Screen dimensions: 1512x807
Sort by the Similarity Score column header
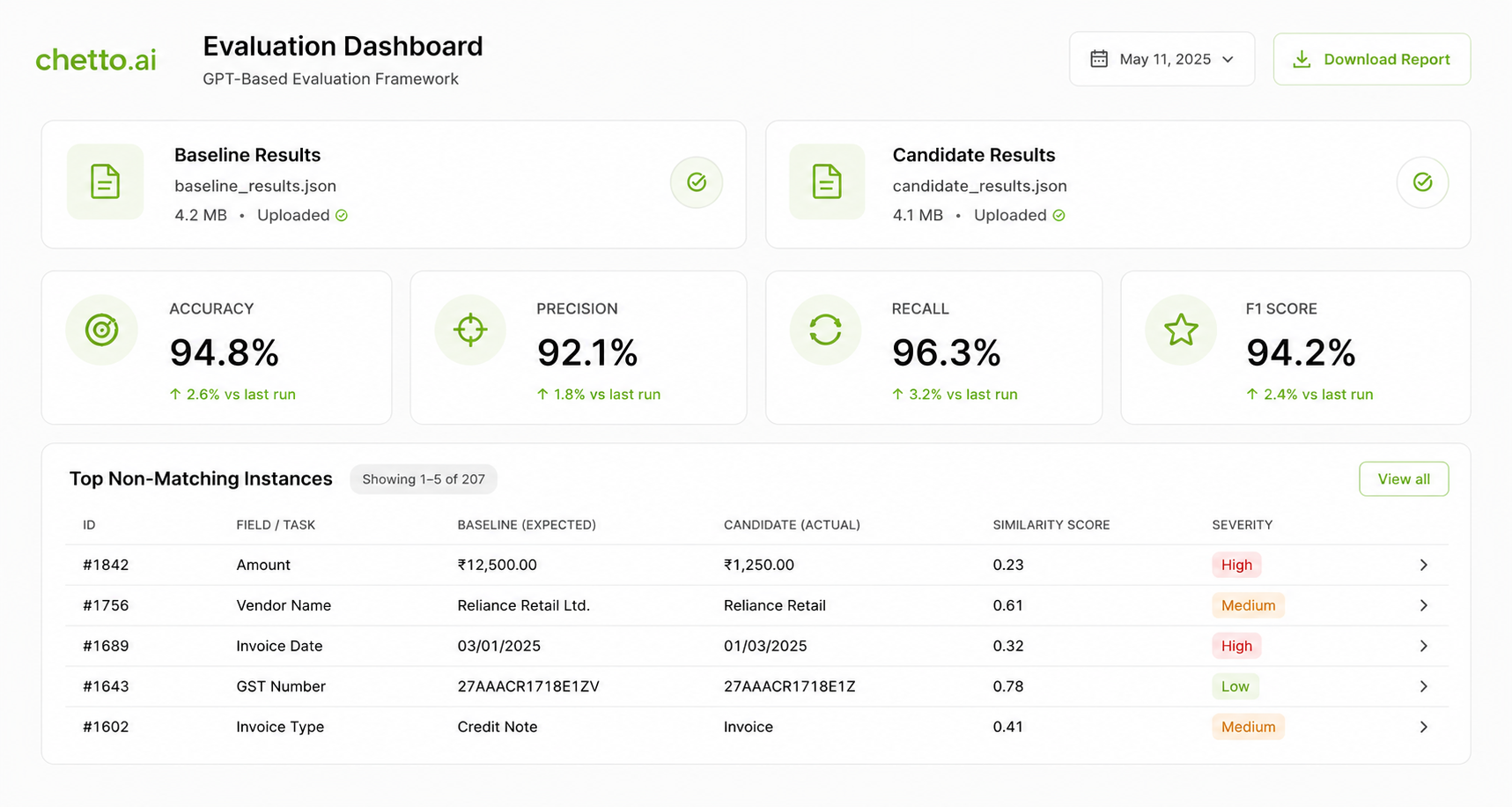(x=1051, y=525)
